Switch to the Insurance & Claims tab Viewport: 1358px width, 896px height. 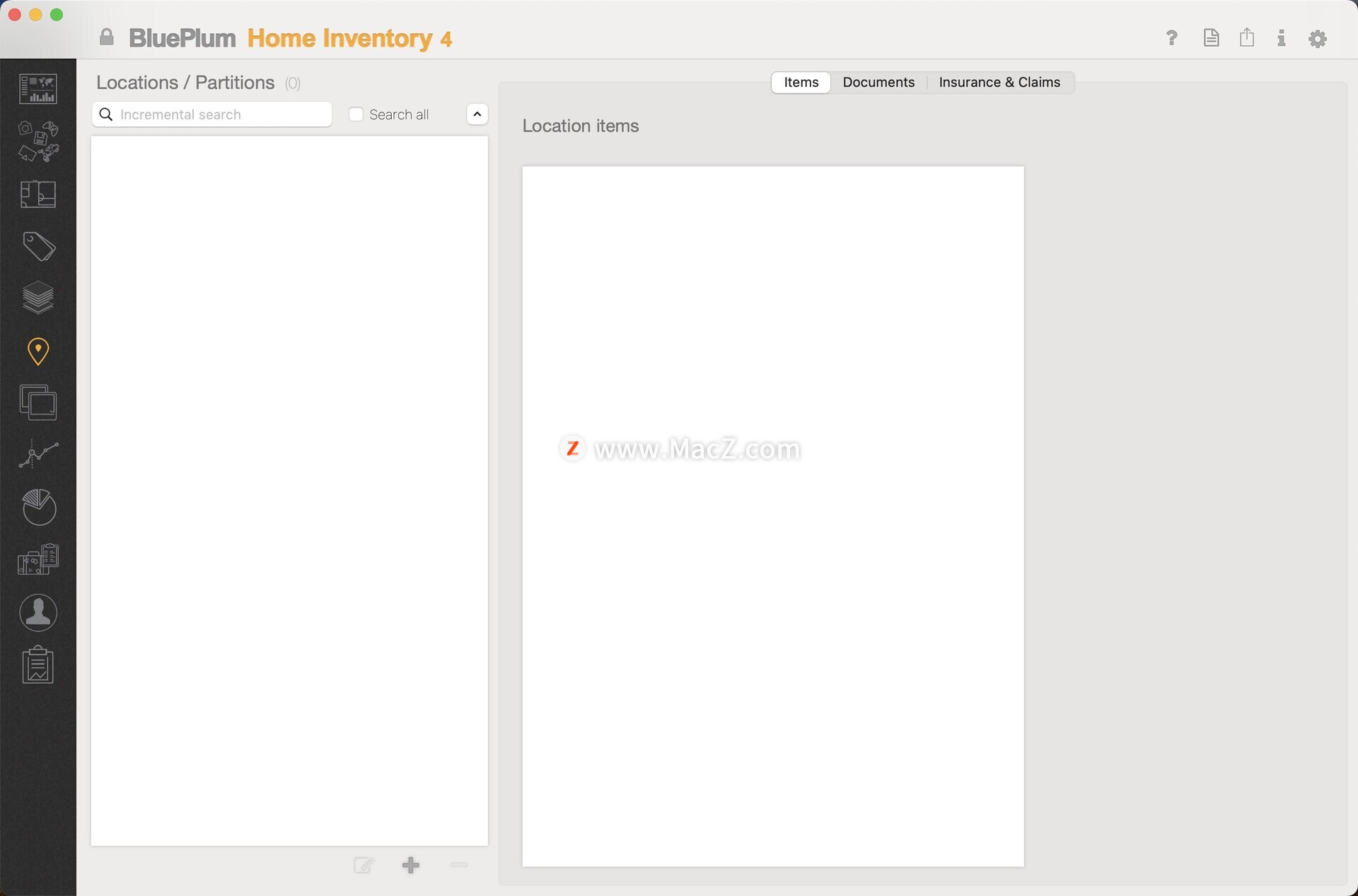coord(999,82)
